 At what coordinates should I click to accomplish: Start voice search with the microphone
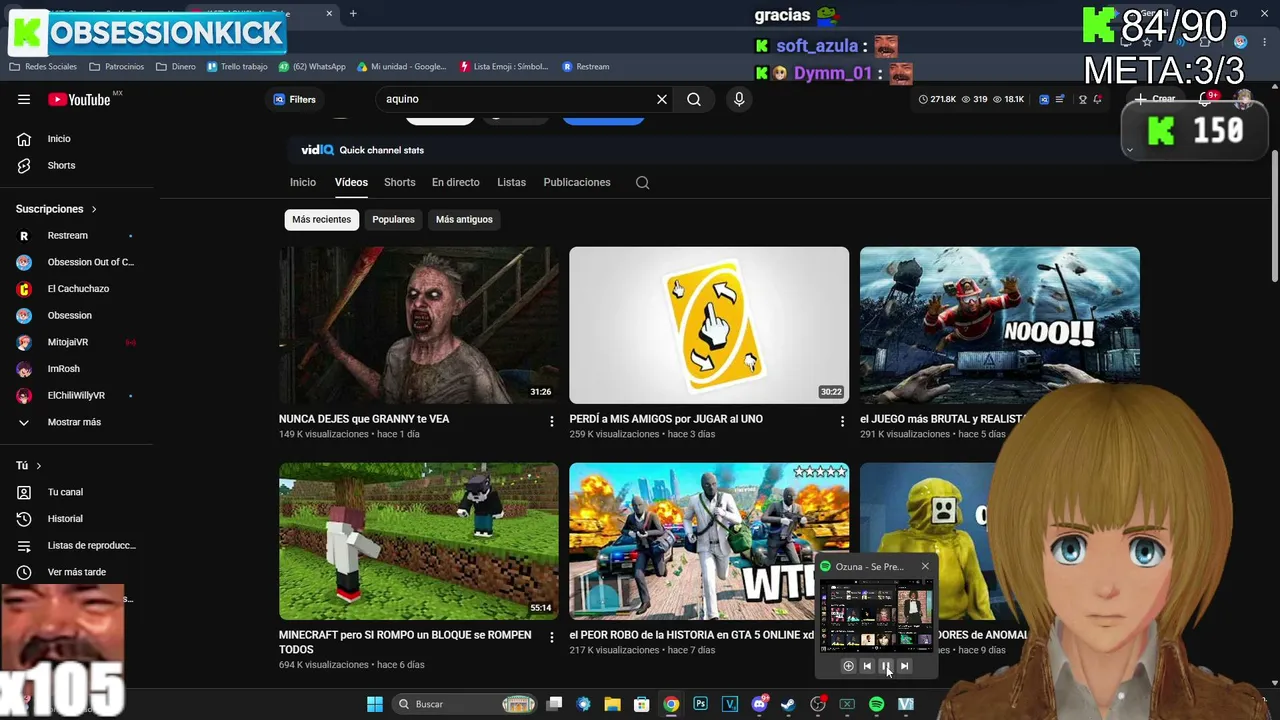[739, 99]
